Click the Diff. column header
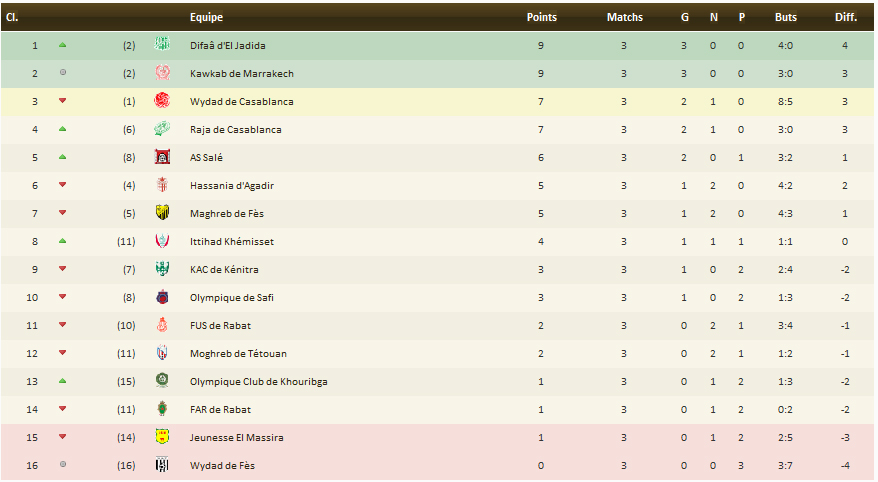Screen dimensions: 878x482 pos(845,17)
